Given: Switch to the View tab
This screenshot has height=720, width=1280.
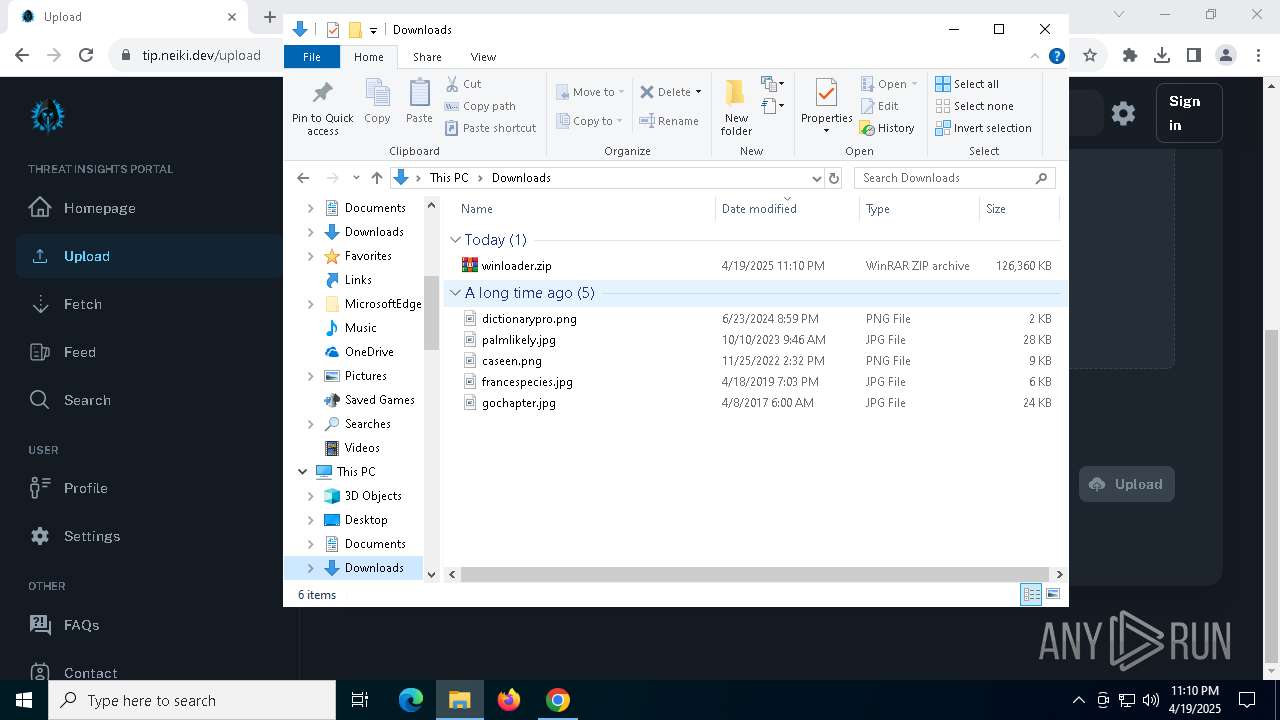Looking at the screenshot, I should click(483, 57).
